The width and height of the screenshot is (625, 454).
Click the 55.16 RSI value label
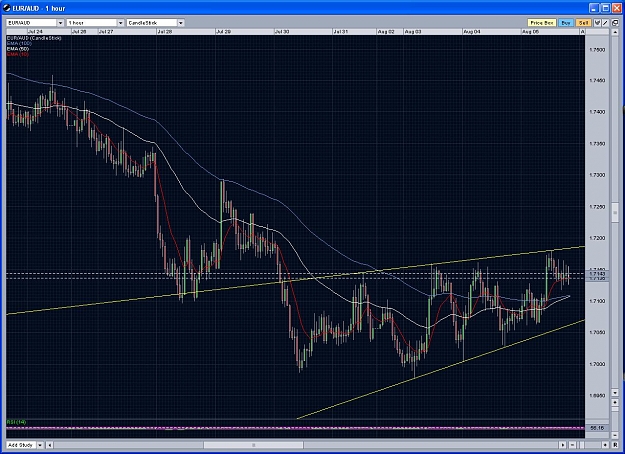tap(597, 428)
